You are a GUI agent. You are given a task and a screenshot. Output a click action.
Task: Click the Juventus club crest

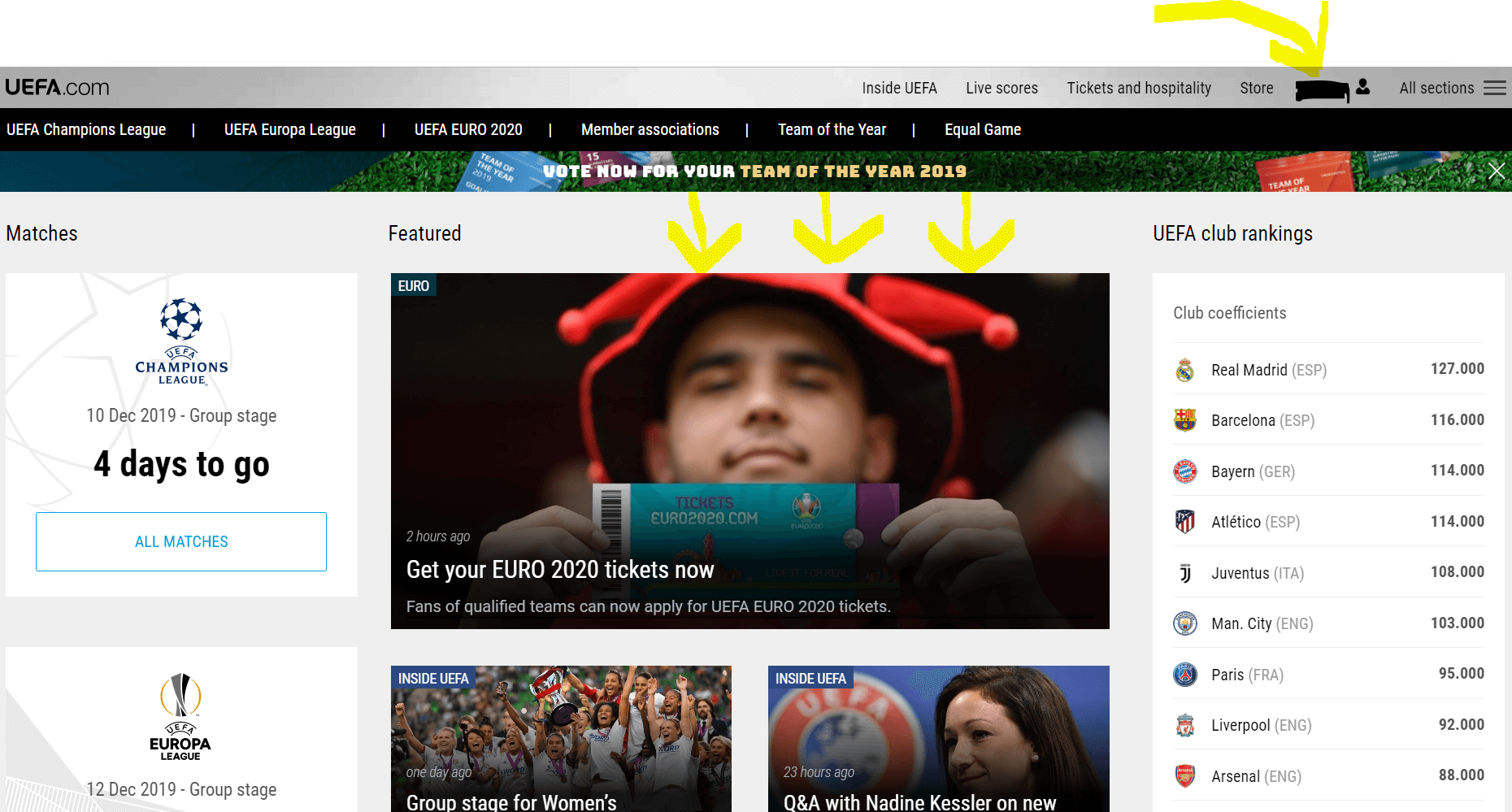[x=1185, y=573]
